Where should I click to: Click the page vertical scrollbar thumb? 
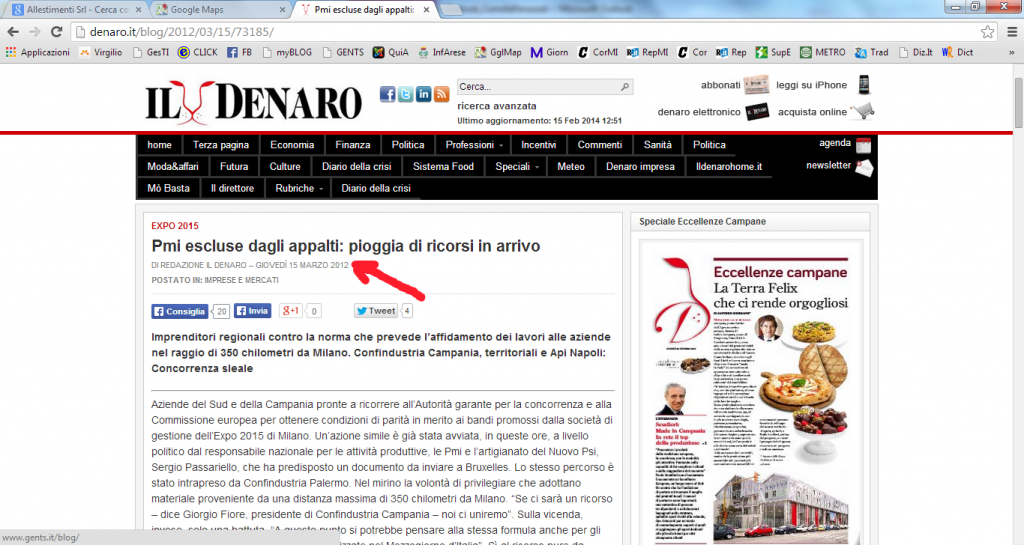pyautogui.click(x=1018, y=102)
